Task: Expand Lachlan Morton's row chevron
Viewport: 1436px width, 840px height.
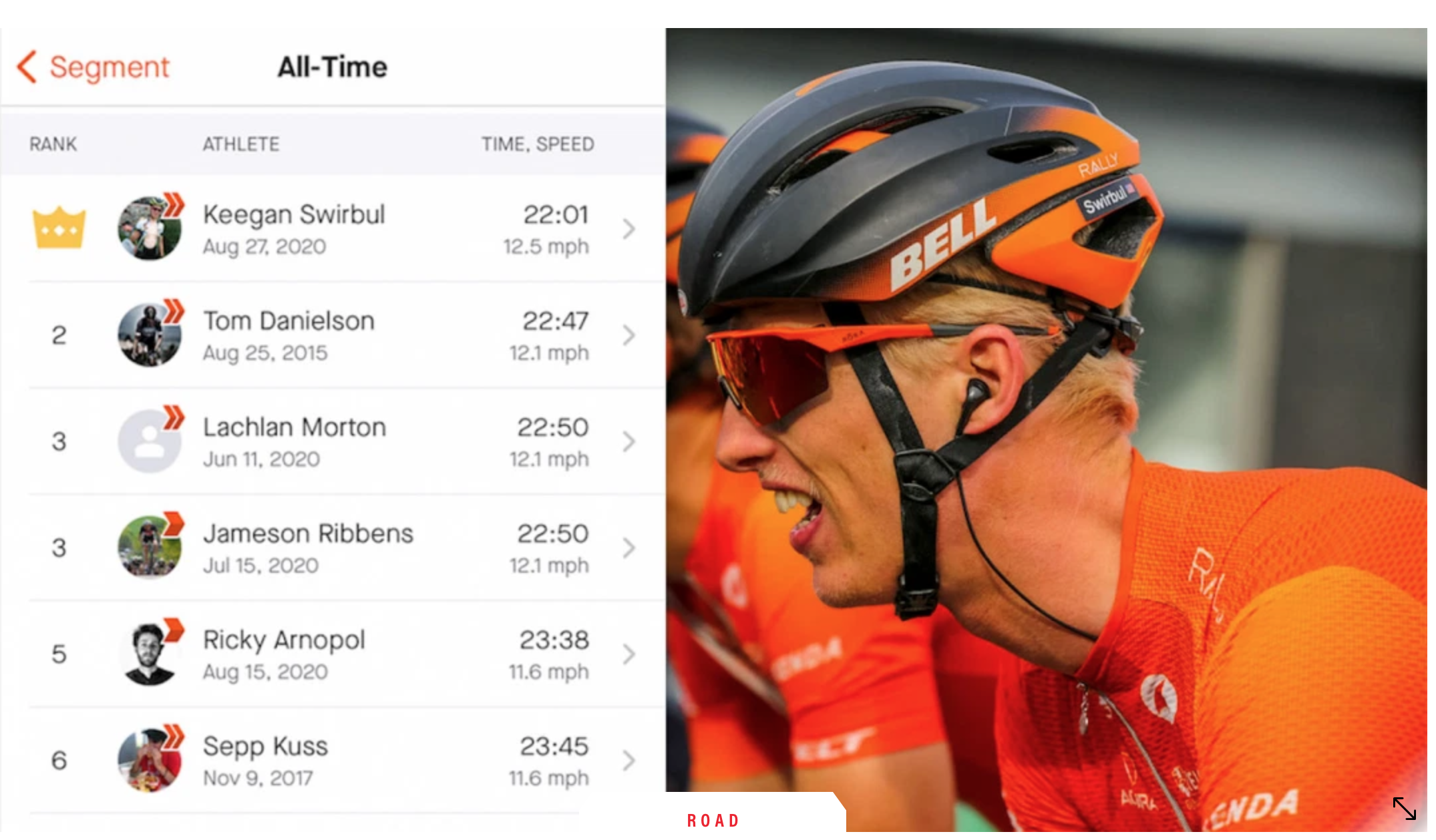Action: click(x=629, y=441)
